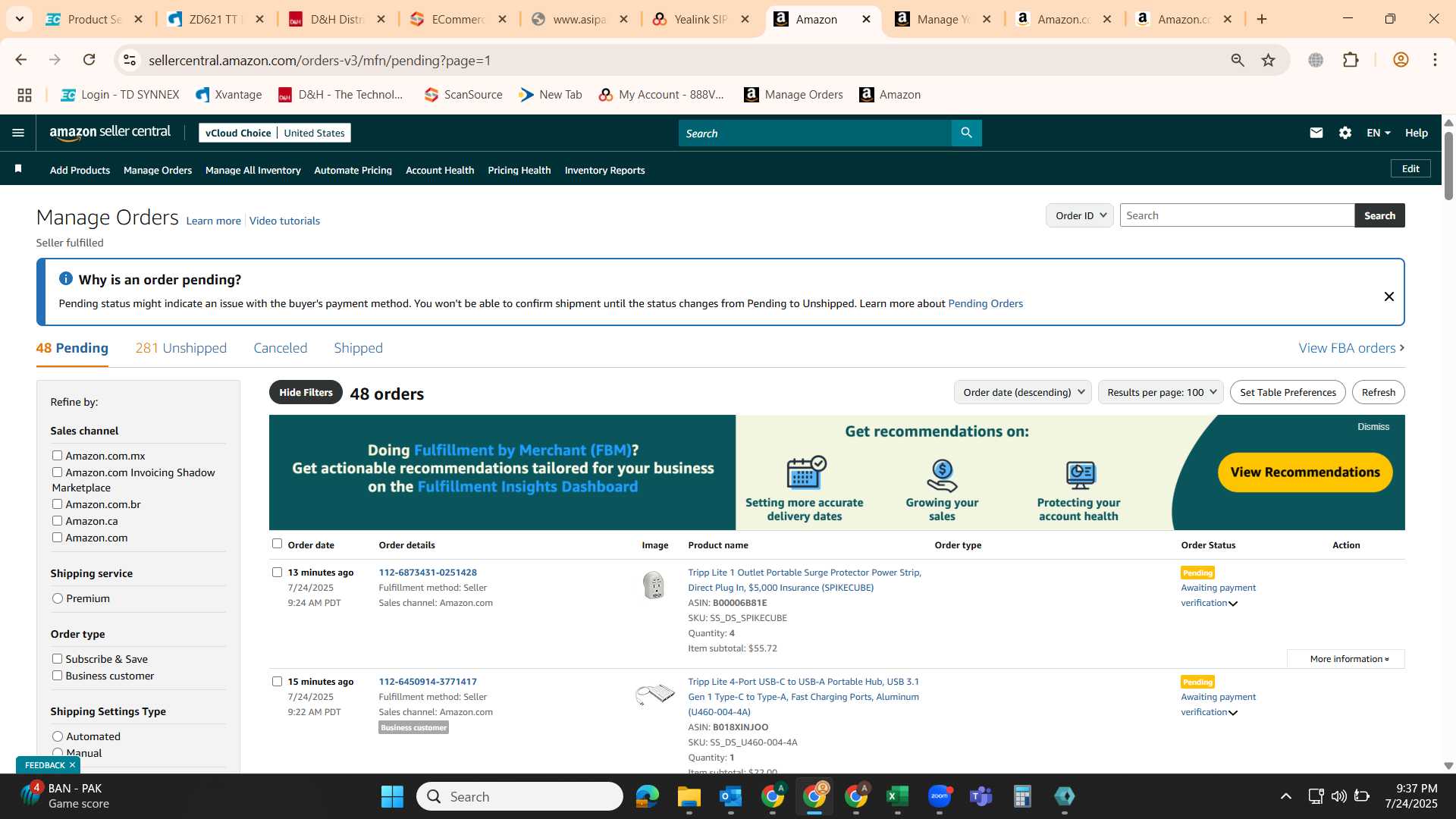Show hidden system tray icons
The width and height of the screenshot is (1456, 819).
point(1285,796)
